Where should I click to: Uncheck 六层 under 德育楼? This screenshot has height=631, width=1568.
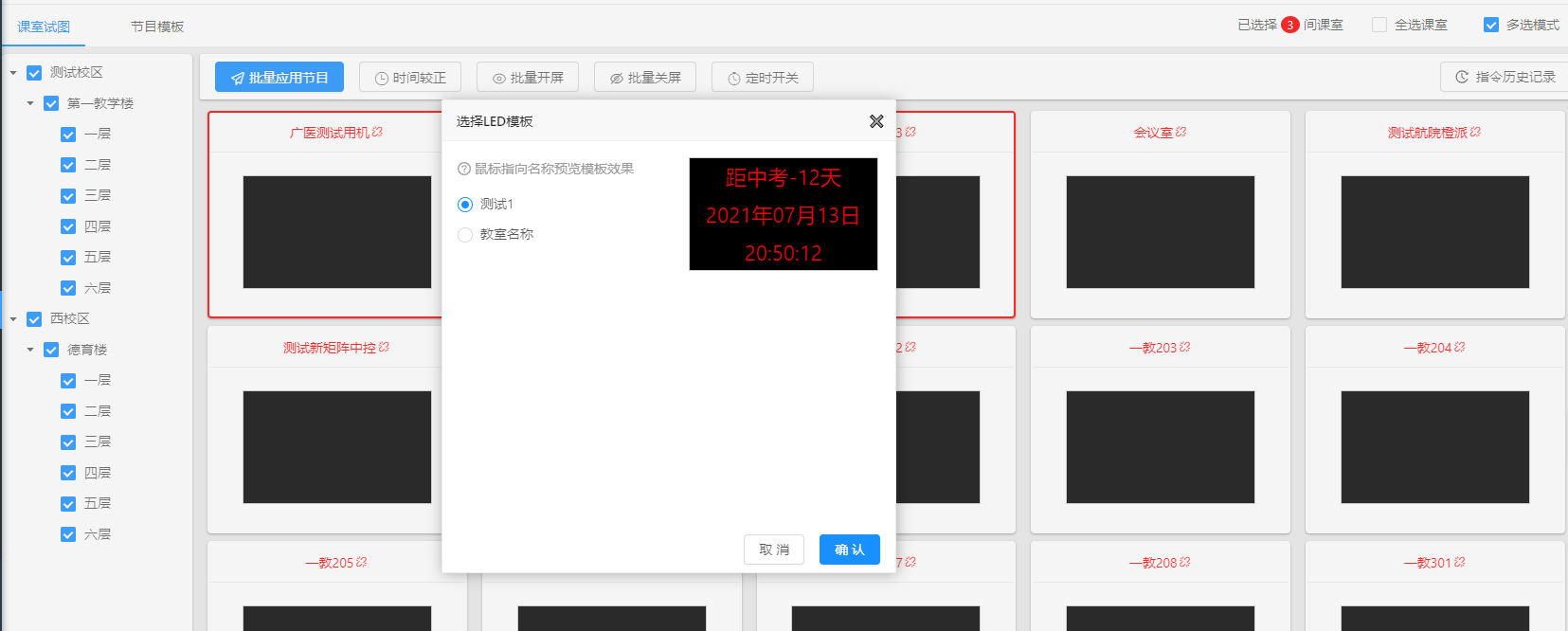(68, 534)
